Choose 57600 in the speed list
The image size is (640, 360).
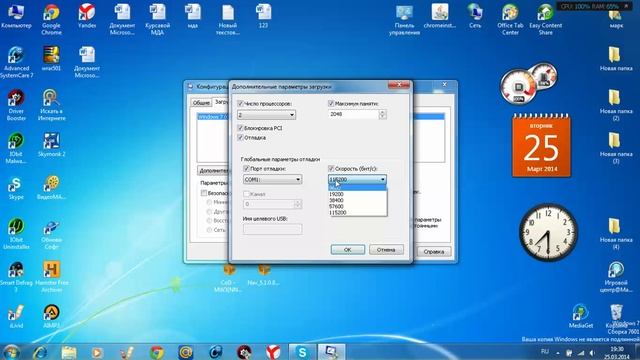click(358, 207)
